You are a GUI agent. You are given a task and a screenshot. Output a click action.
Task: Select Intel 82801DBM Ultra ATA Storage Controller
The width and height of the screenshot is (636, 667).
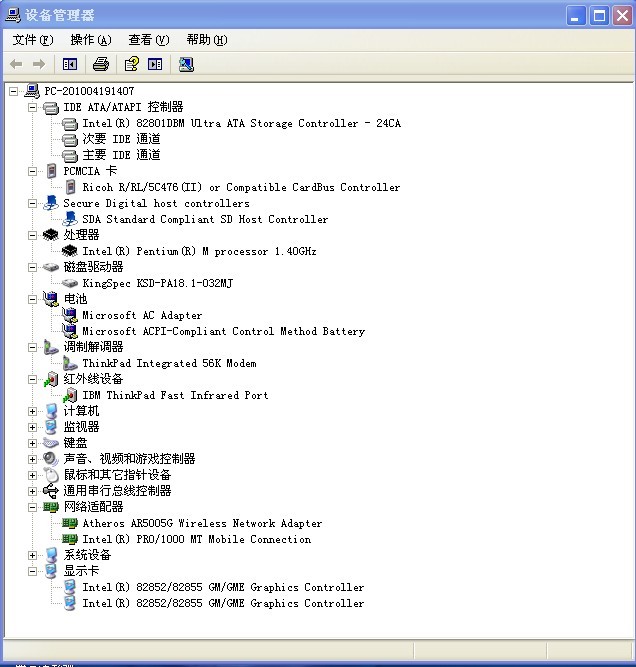pos(241,123)
